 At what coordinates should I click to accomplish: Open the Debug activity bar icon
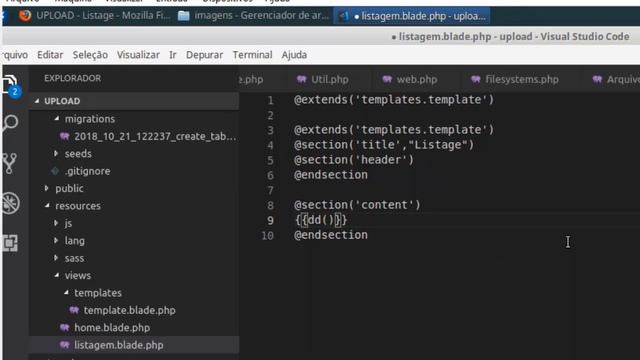[11, 203]
